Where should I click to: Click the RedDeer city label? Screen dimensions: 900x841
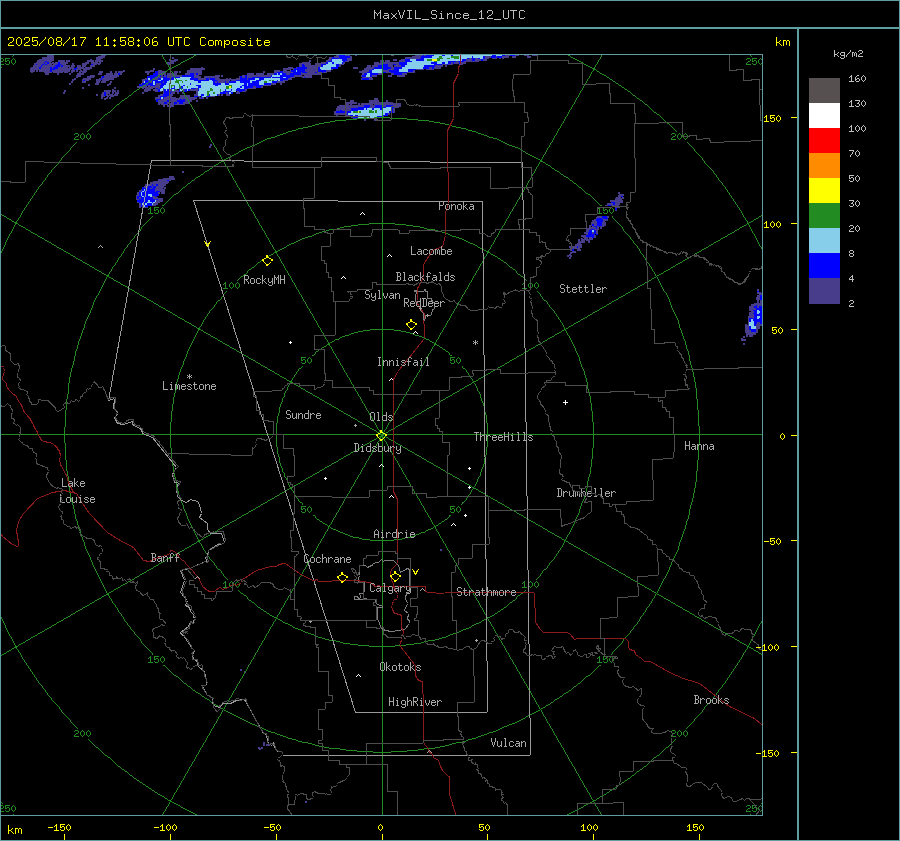click(x=424, y=303)
